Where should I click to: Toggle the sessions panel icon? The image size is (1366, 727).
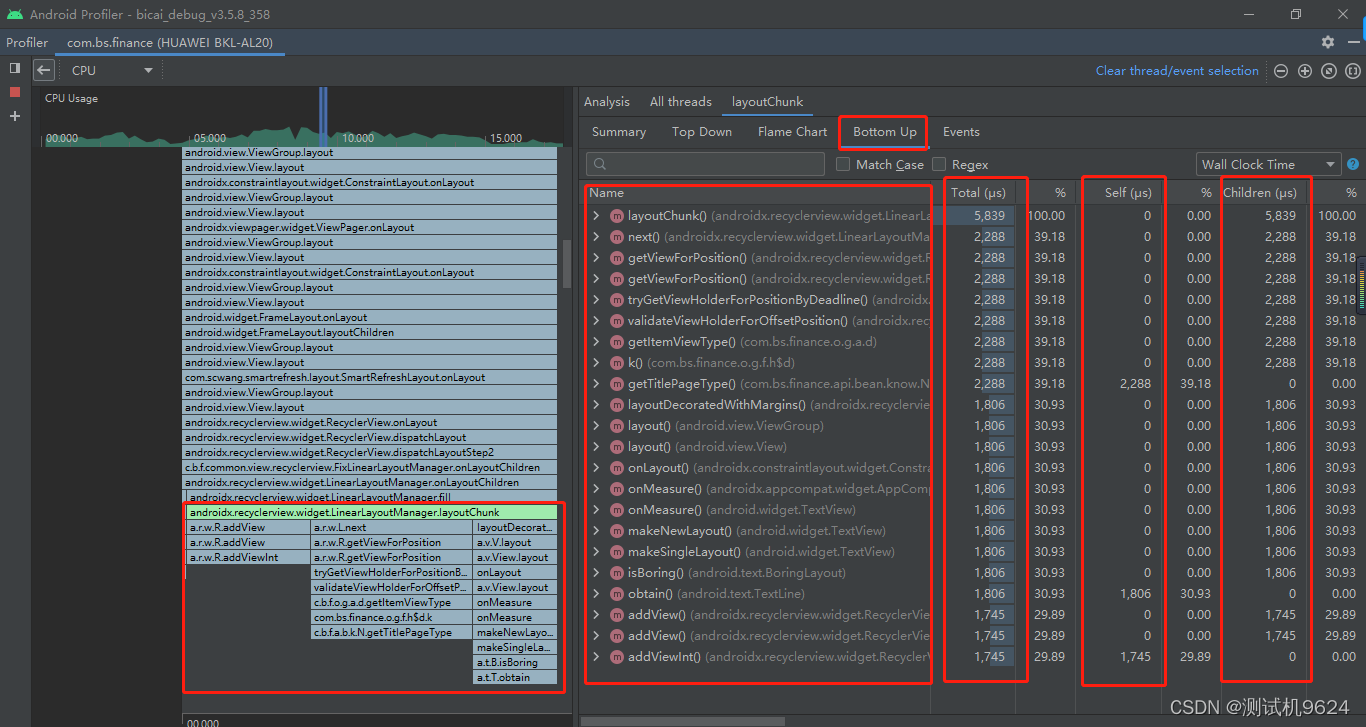(15, 68)
